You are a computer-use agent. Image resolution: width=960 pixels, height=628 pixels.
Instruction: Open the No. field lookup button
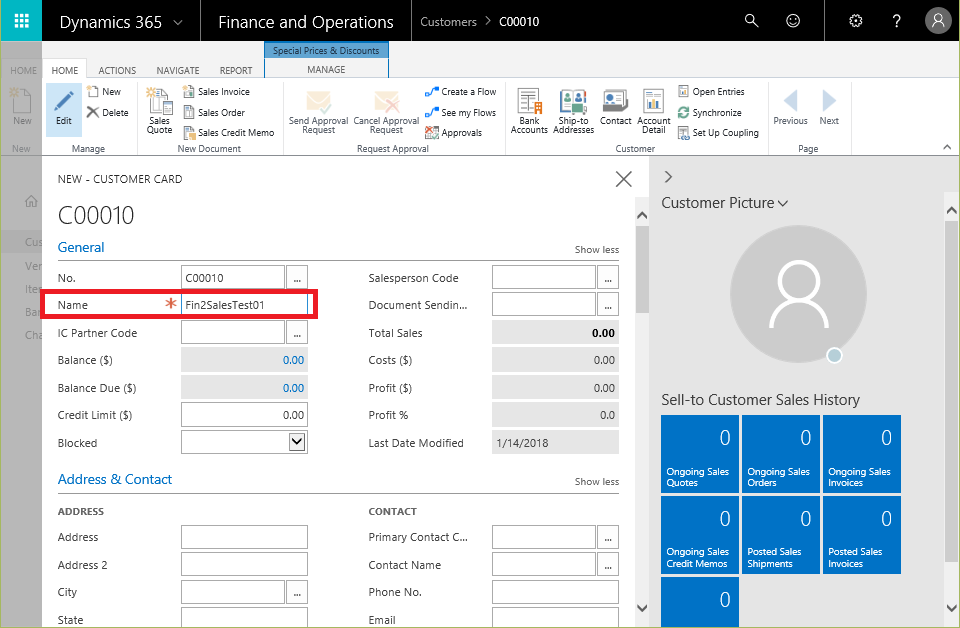pyautogui.click(x=297, y=278)
